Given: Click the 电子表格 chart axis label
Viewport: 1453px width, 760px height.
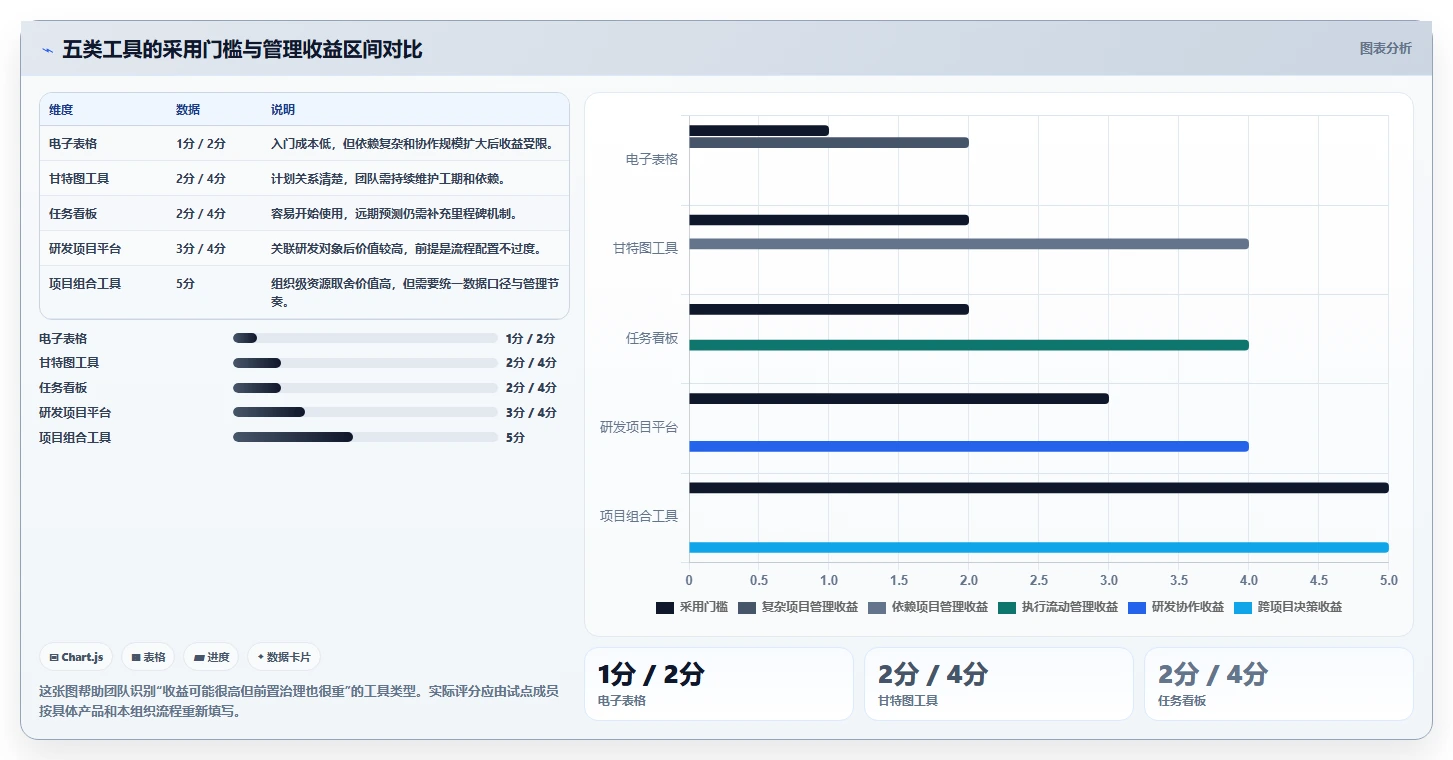Looking at the screenshot, I should click(652, 159).
